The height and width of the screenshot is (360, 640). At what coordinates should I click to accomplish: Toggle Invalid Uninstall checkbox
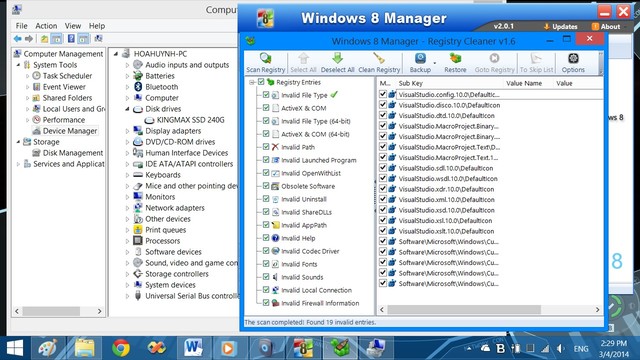tap(266, 199)
